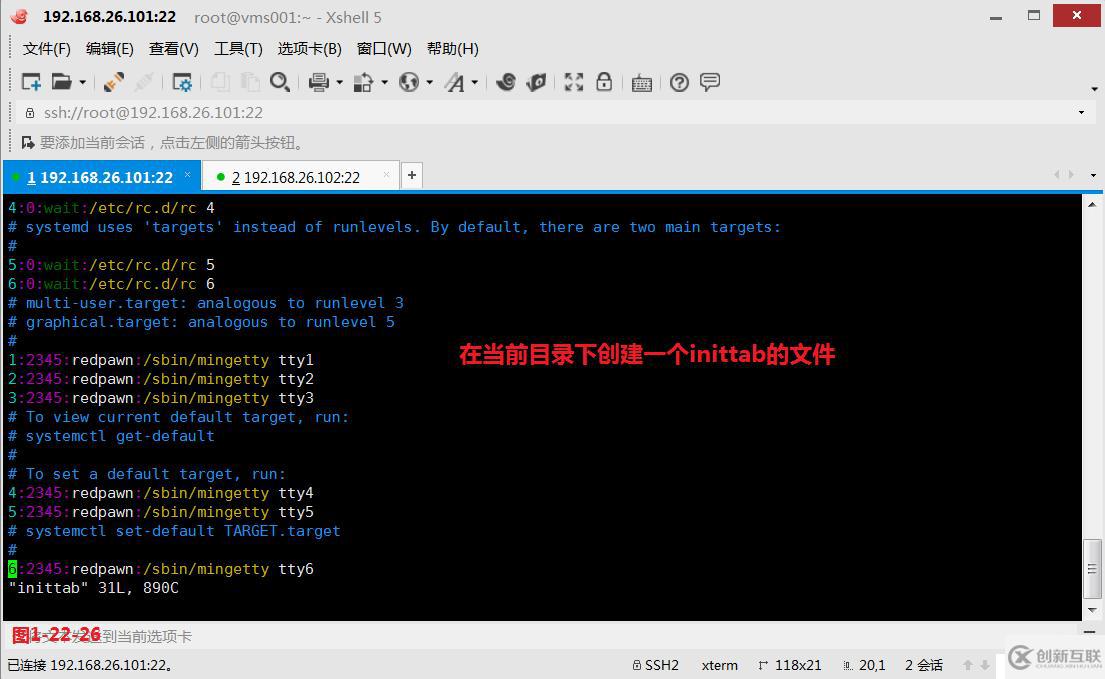Viewport: 1105px width, 679px height.
Task: Click the 118x21 terminal size indicator
Action: [790, 665]
